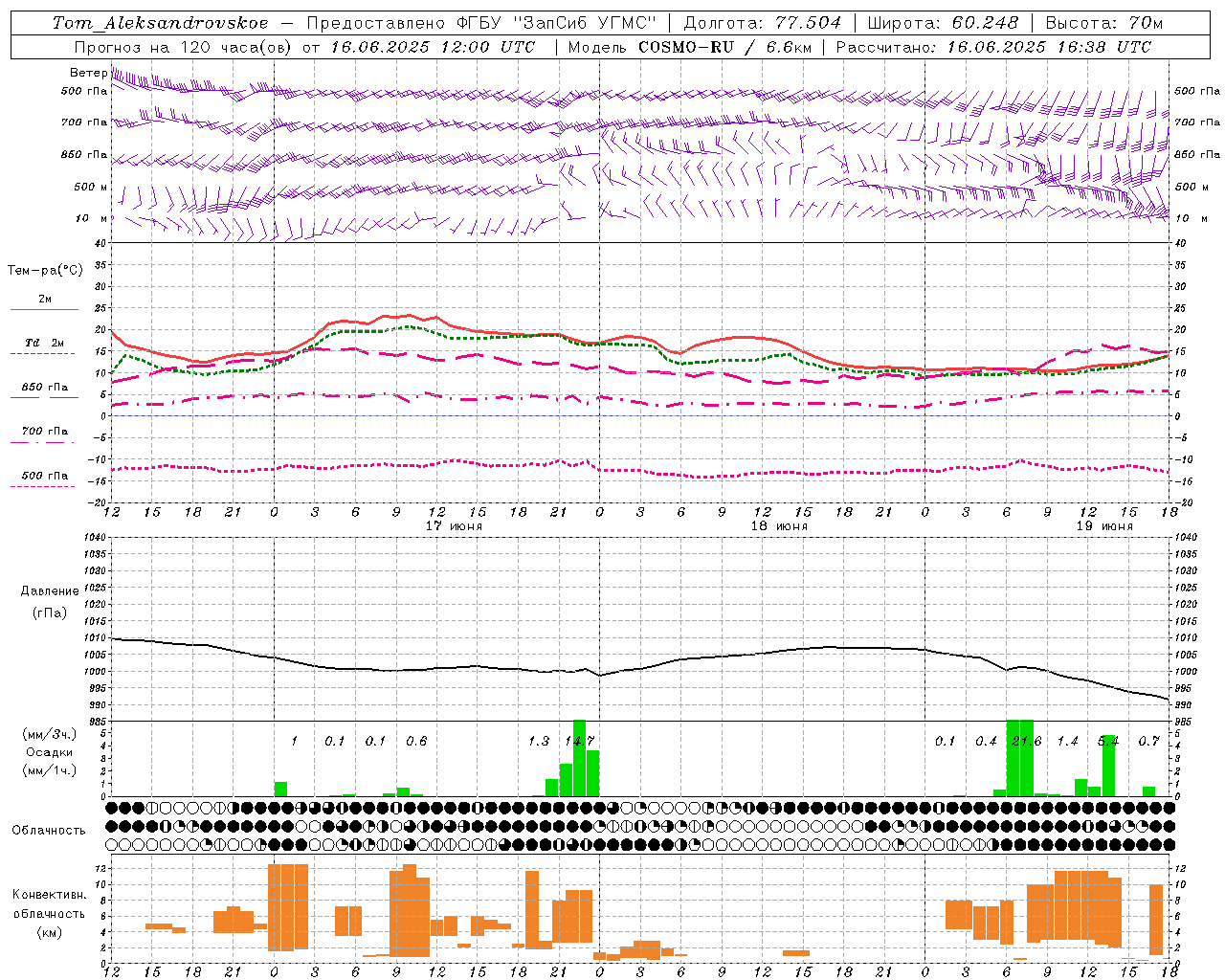Image resolution: width=1225 pixels, height=980 pixels.
Task: Click the elevation text Высота: 70м
Action: point(1103,23)
